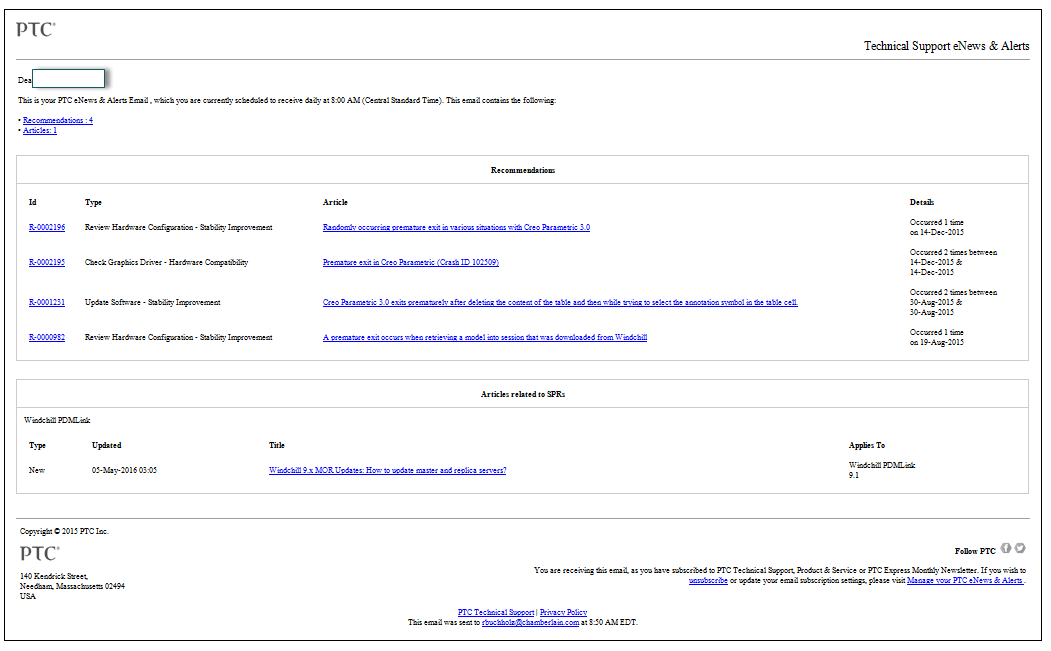This screenshot has width=1051, height=651.
Task: Click 'Update Software - Stability Improvement' text
Action: point(152,302)
